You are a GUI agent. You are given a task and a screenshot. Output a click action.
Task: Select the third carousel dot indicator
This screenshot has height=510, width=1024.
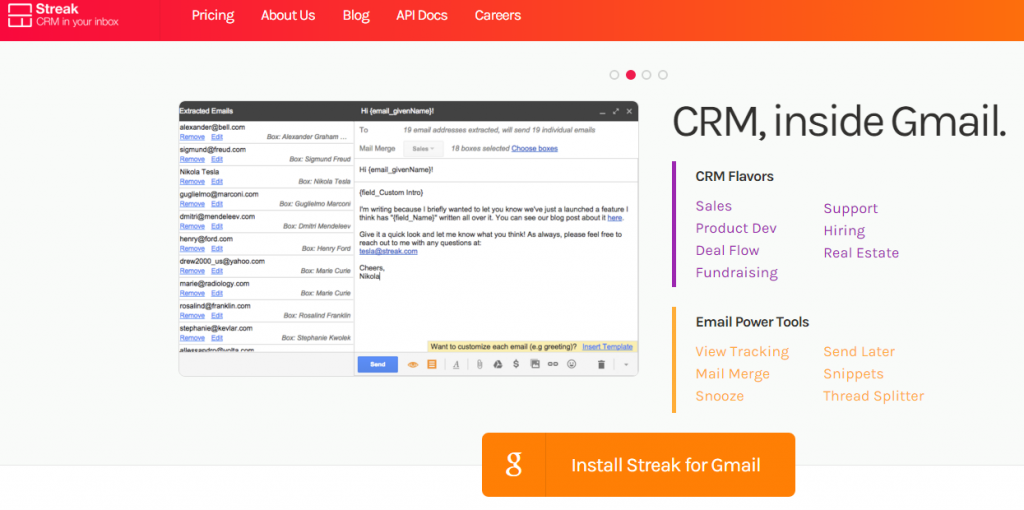point(647,75)
